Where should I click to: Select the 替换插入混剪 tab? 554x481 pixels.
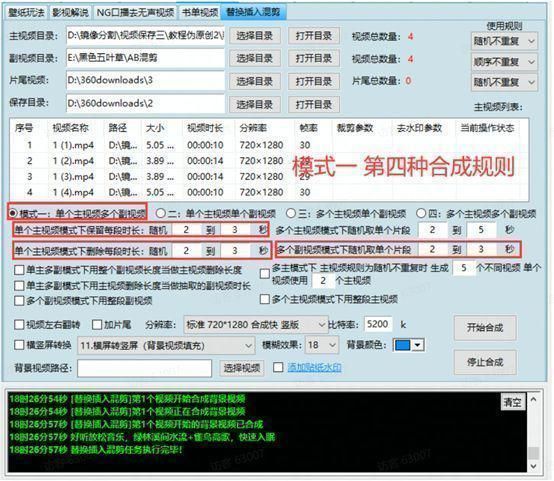(253, 12)
